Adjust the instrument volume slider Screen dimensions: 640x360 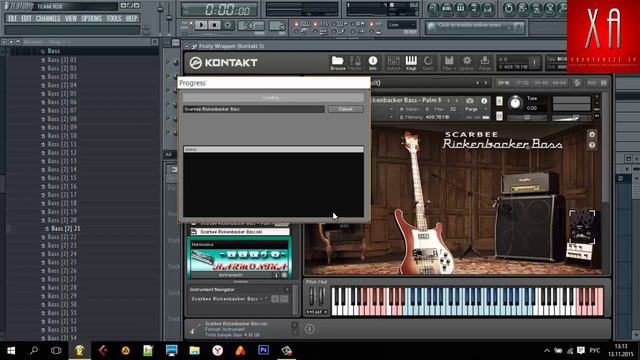pos(571,118)
